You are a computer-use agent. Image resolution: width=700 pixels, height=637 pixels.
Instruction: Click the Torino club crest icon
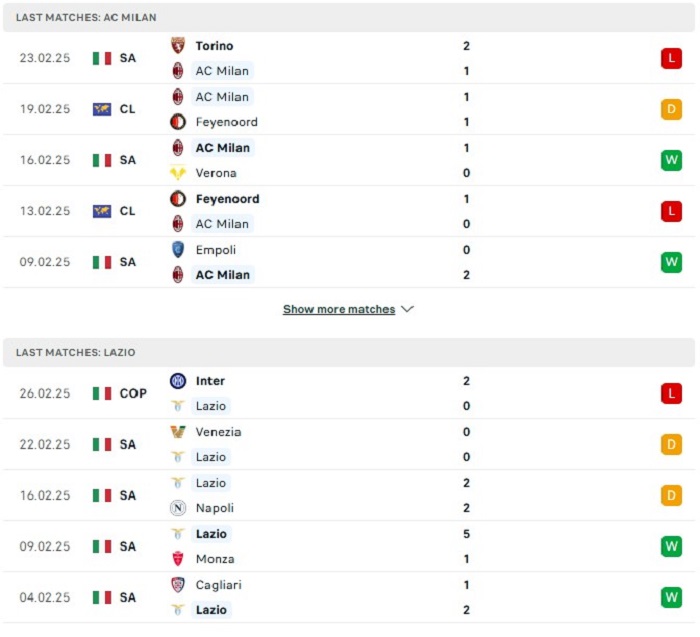tap(178, 46)
